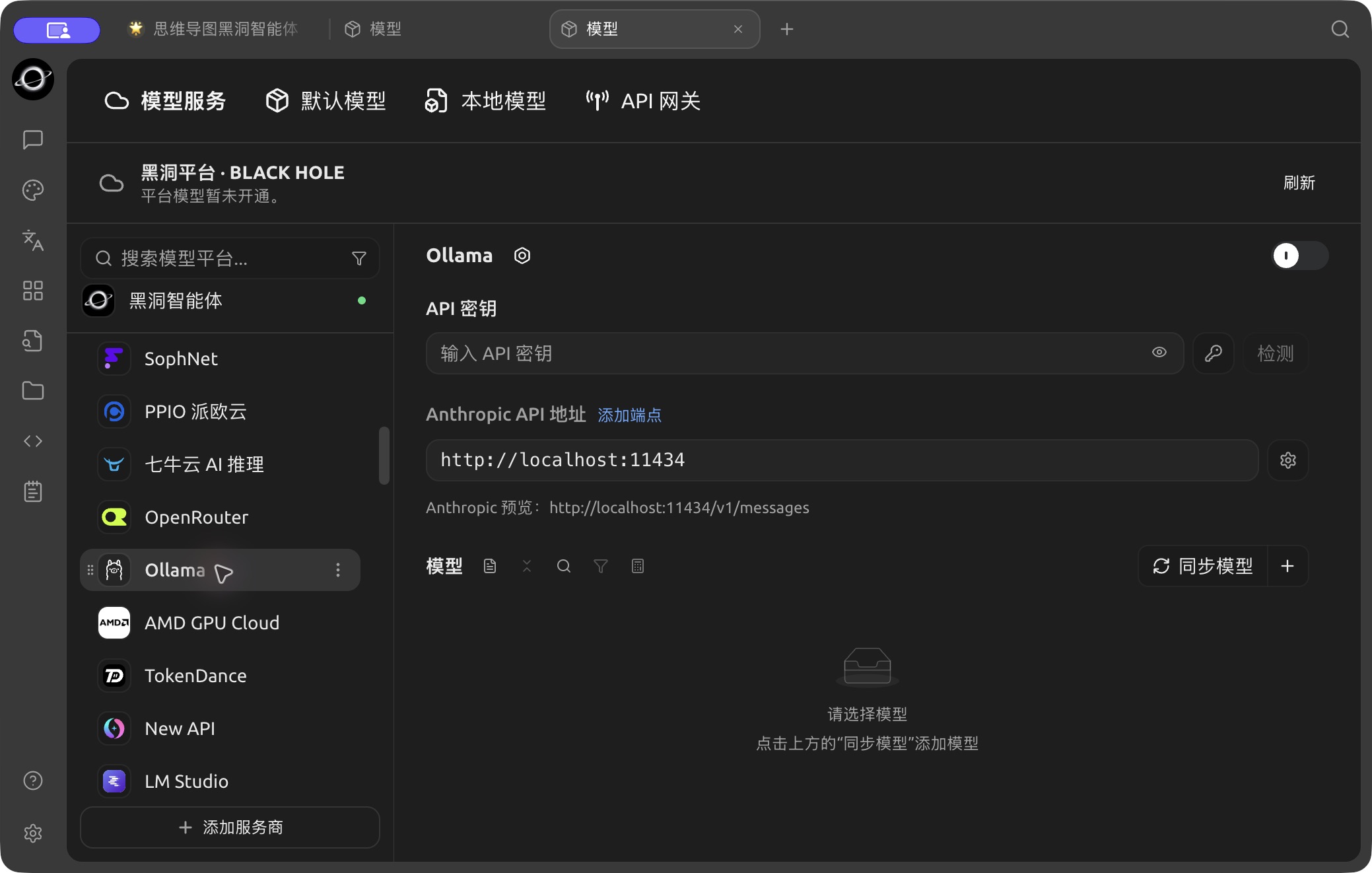Click the 添加端点 link
The image size is (1372, 873).
[x=630, y=415]
